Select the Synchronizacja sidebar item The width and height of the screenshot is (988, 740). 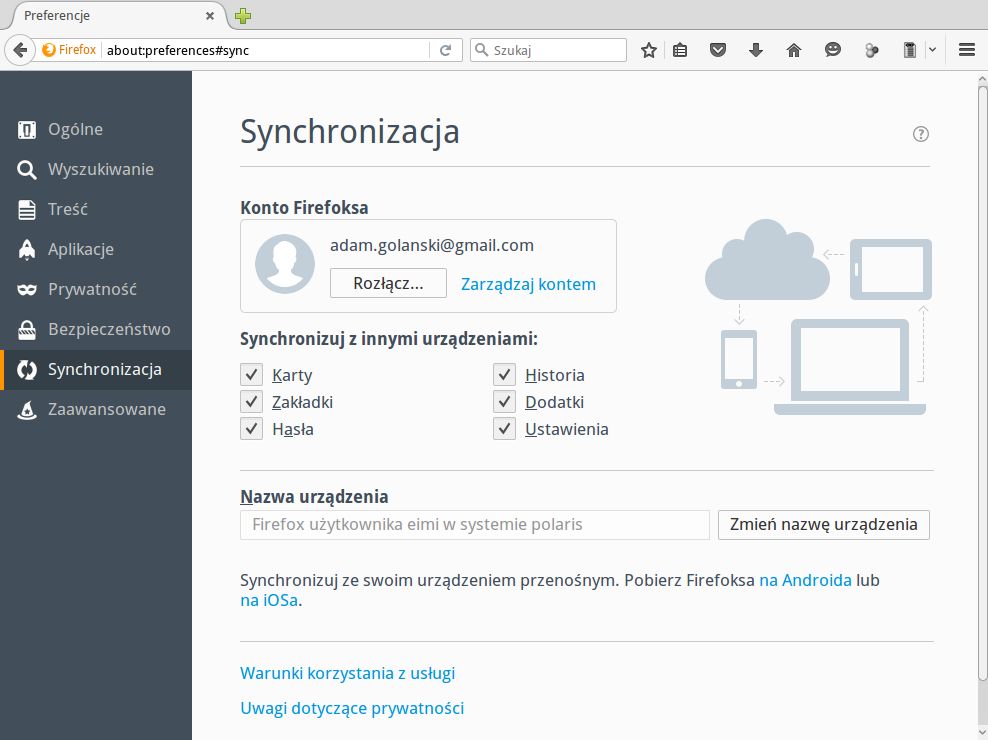(96, 369)
